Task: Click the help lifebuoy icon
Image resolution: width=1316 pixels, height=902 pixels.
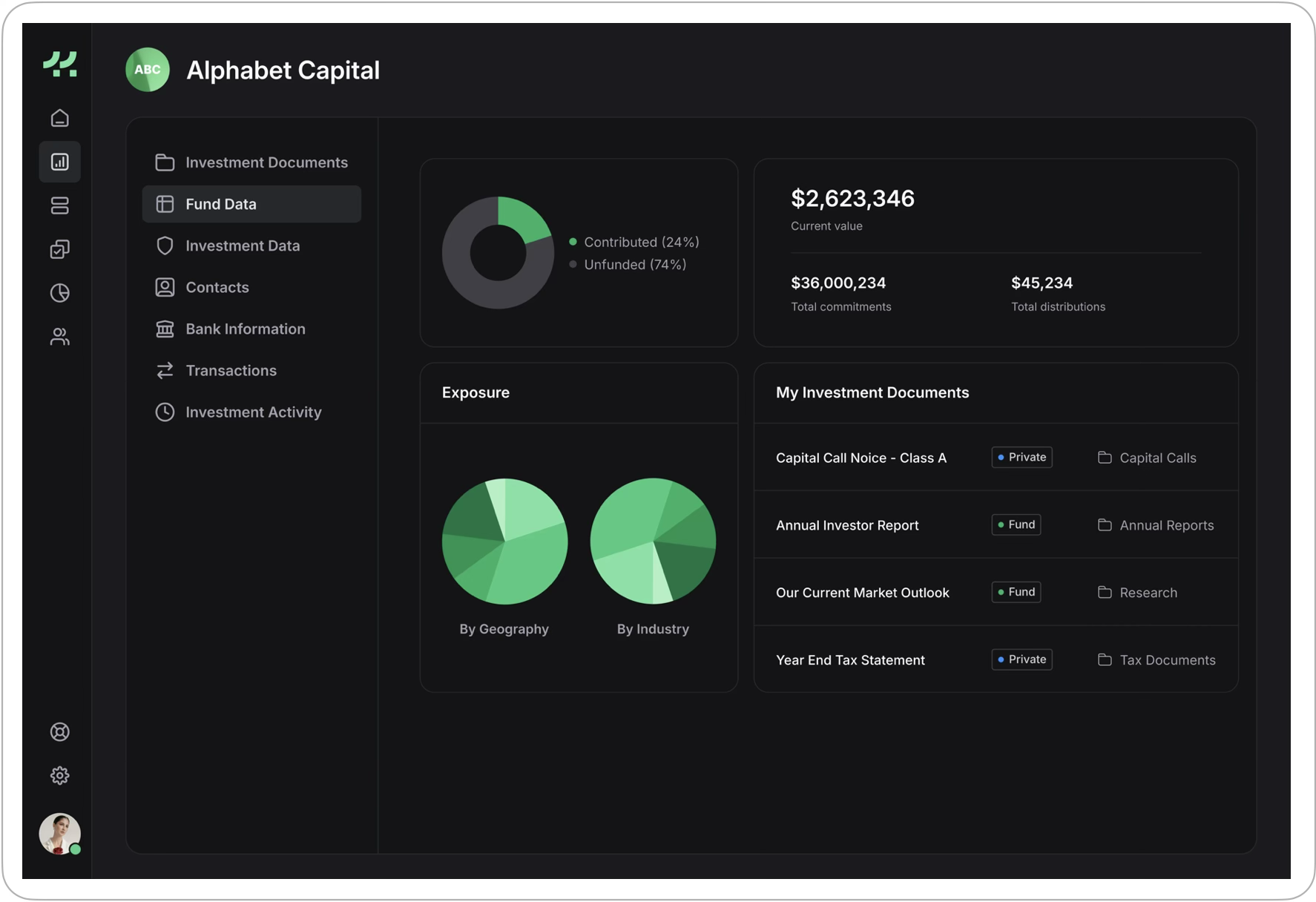Action: point(59,732)
